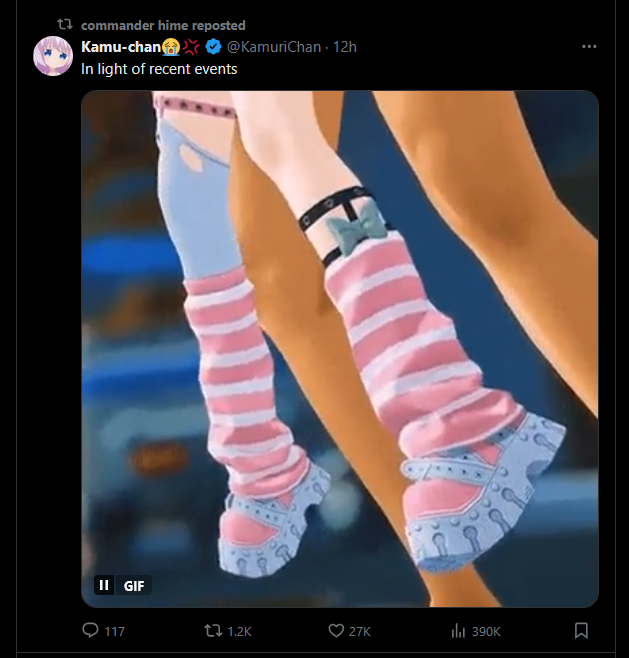Viewport: 629px width, 658px height.
Task: Click the 390K views count
Action: click(486, 632)
